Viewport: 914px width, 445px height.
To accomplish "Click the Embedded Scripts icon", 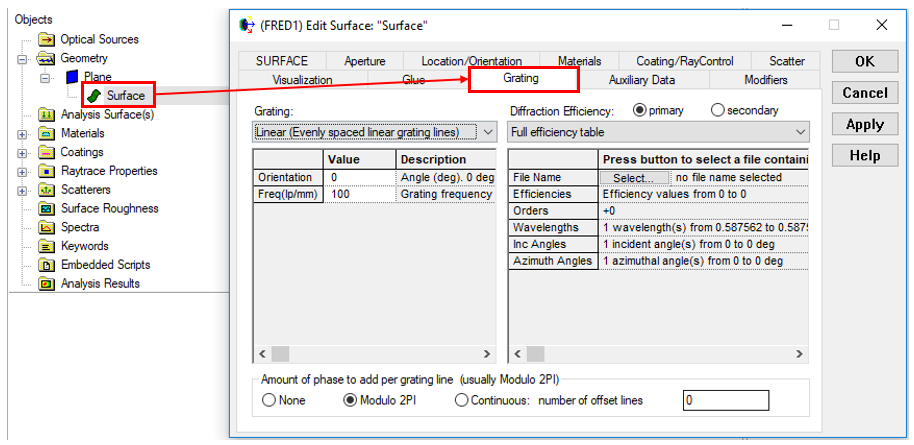I will click(x=46, y=265).
